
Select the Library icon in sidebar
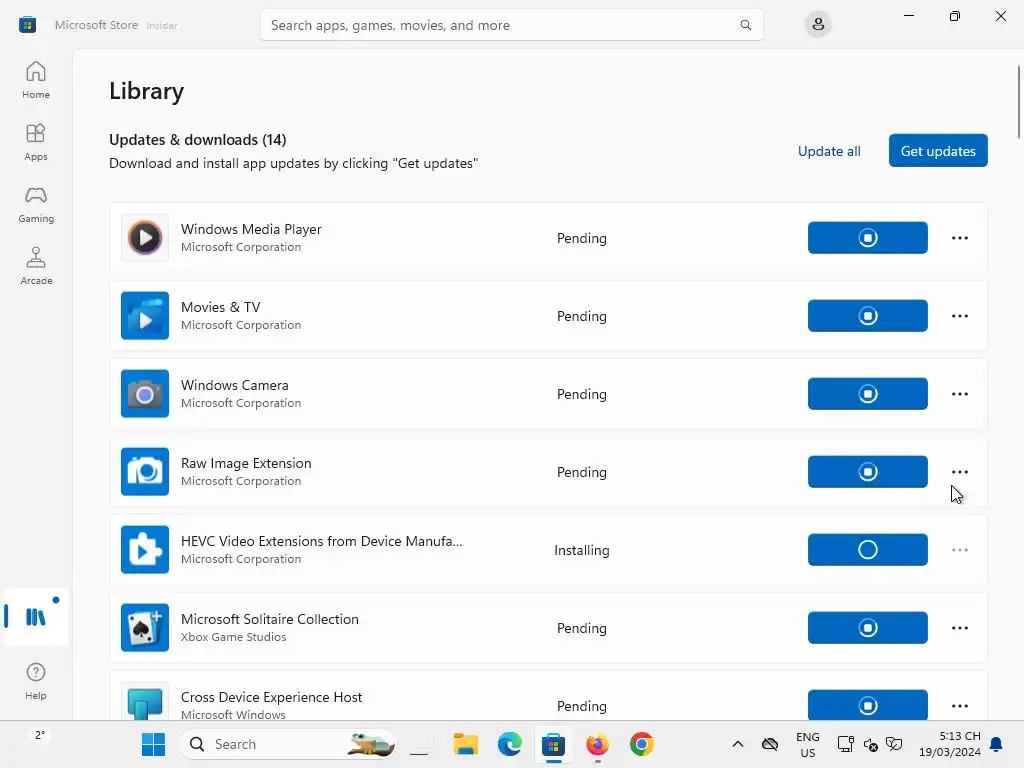pos(36,616)
